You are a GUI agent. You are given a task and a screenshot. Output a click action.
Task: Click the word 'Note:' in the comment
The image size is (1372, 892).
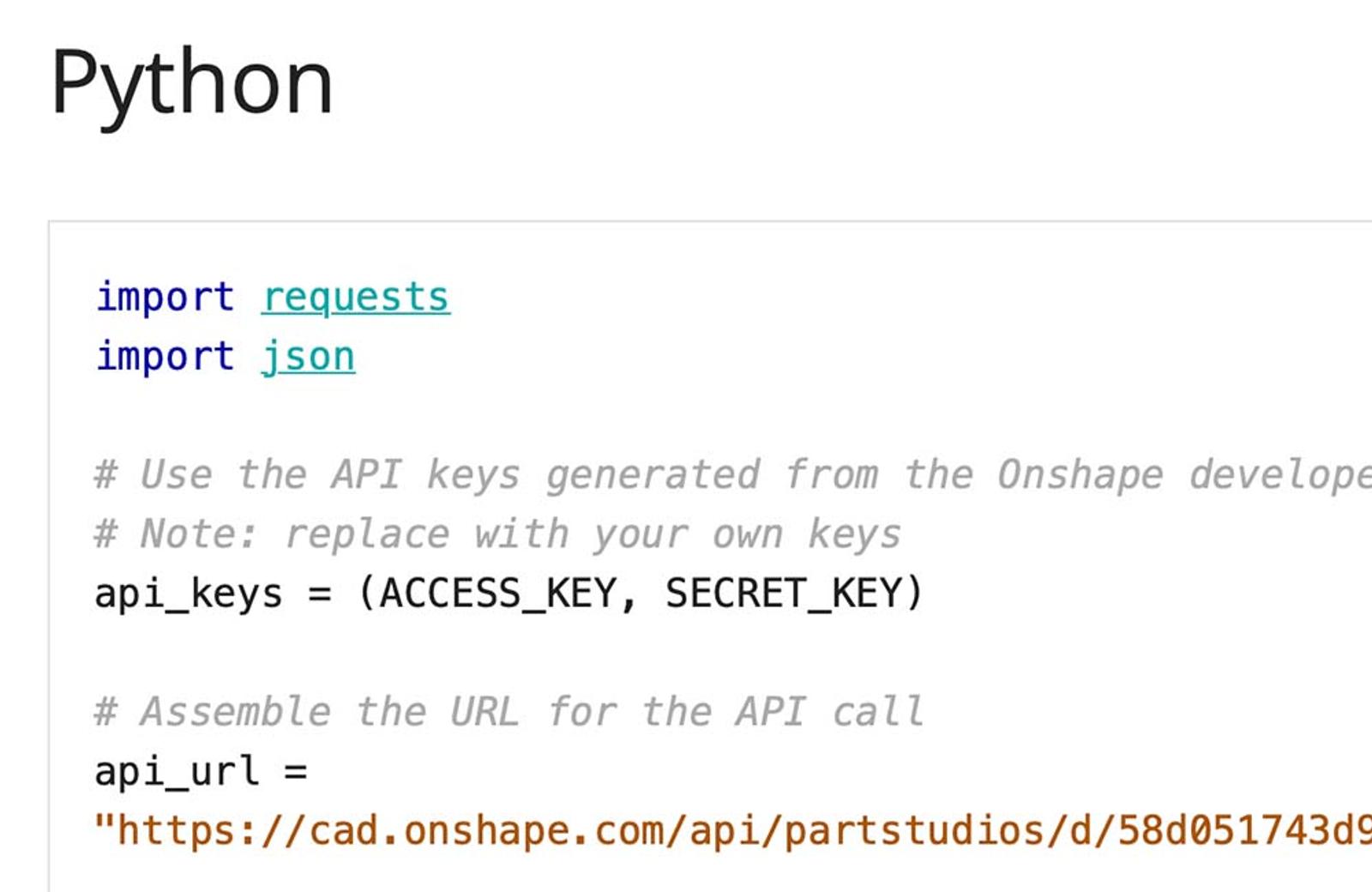click(x=198, y=534)
